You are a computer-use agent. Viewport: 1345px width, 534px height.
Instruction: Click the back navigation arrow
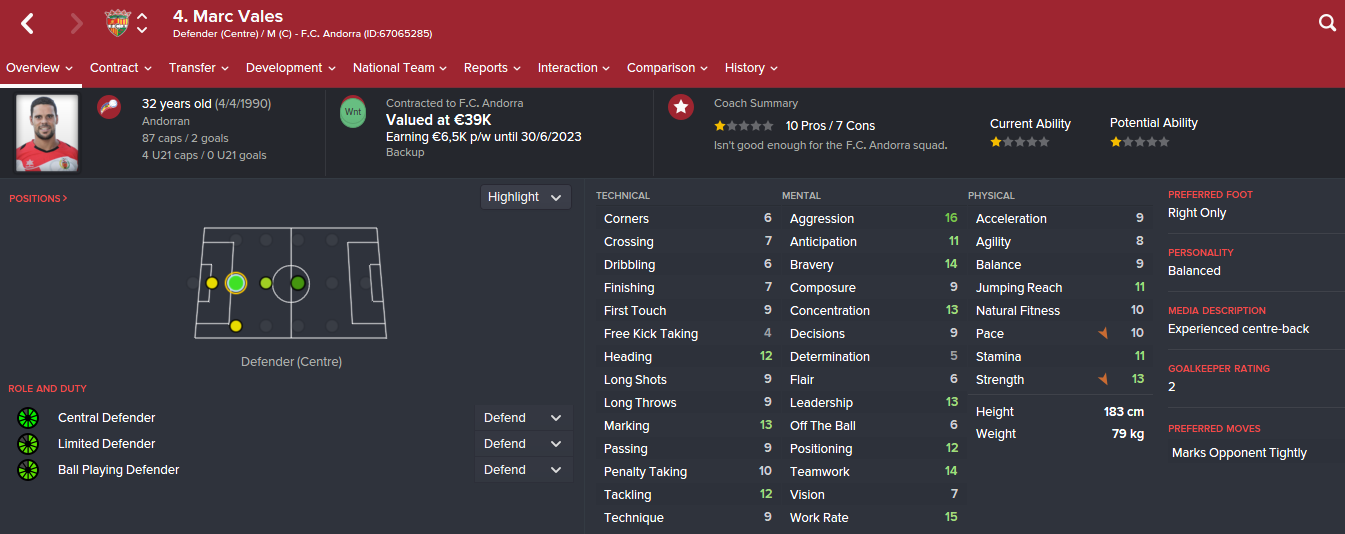pyautogui.click(x=28, y=23)
